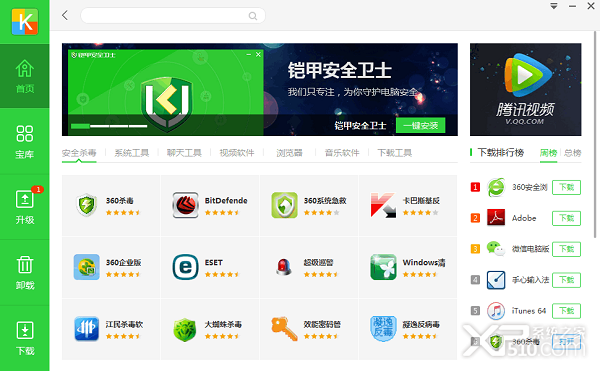Open the 宝库 software library
Screen dimensions: 600x371
coord(24,142)
